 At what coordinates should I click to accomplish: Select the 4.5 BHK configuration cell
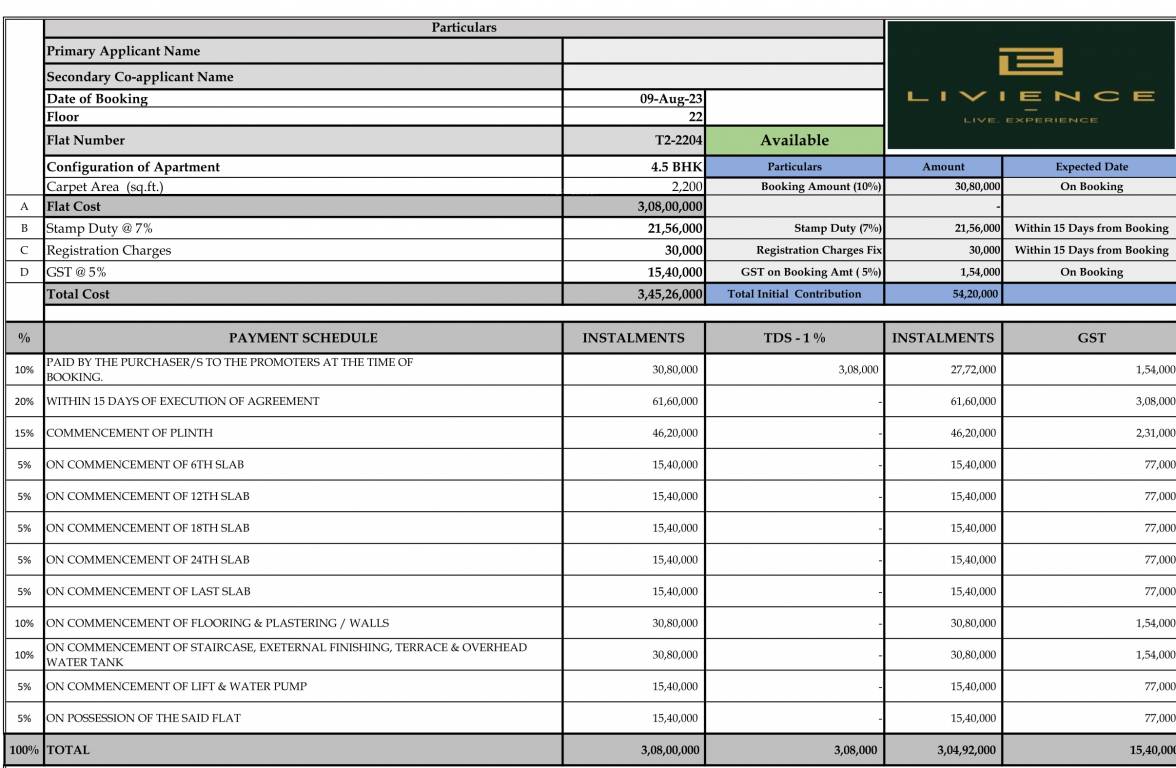pos(634,167)
